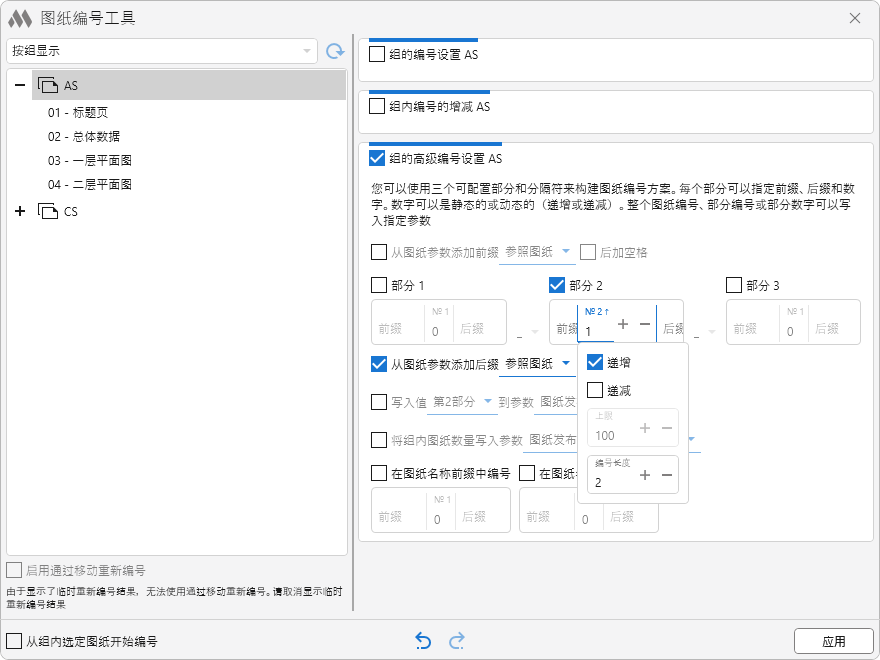Click the minus icon in 部分 2 number field

645,324
